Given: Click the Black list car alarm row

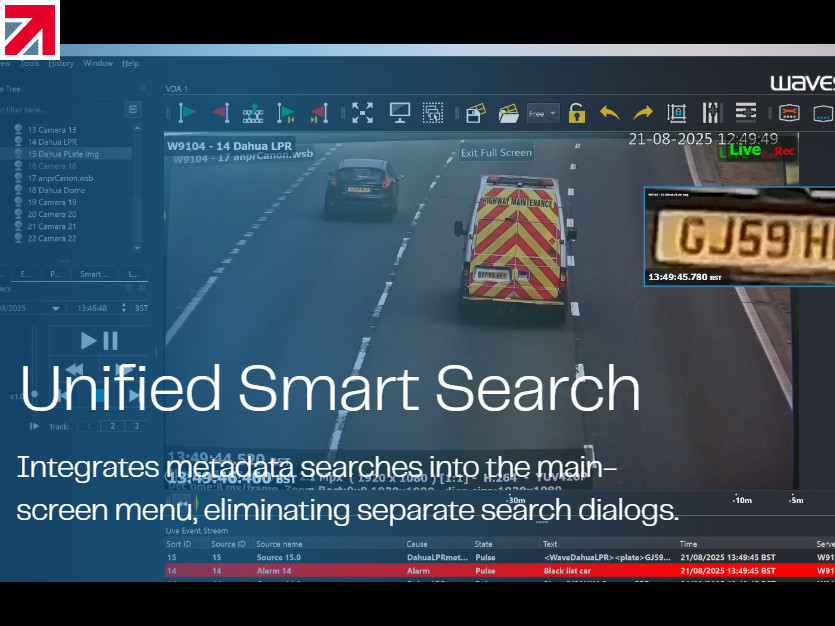Looking at the screenshot, I should (x=568, y=570).
